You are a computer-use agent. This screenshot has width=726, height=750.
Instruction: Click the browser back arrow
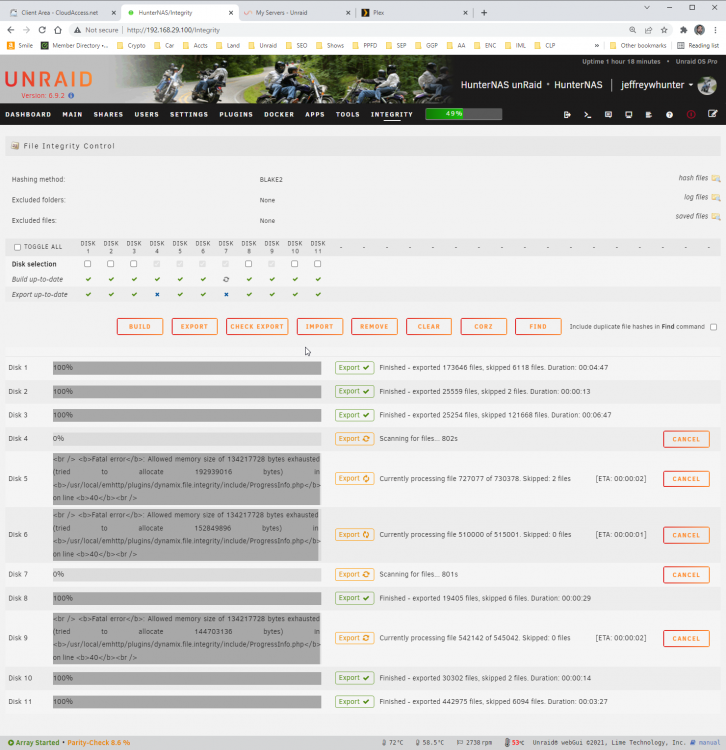click(x=11, y=30)
